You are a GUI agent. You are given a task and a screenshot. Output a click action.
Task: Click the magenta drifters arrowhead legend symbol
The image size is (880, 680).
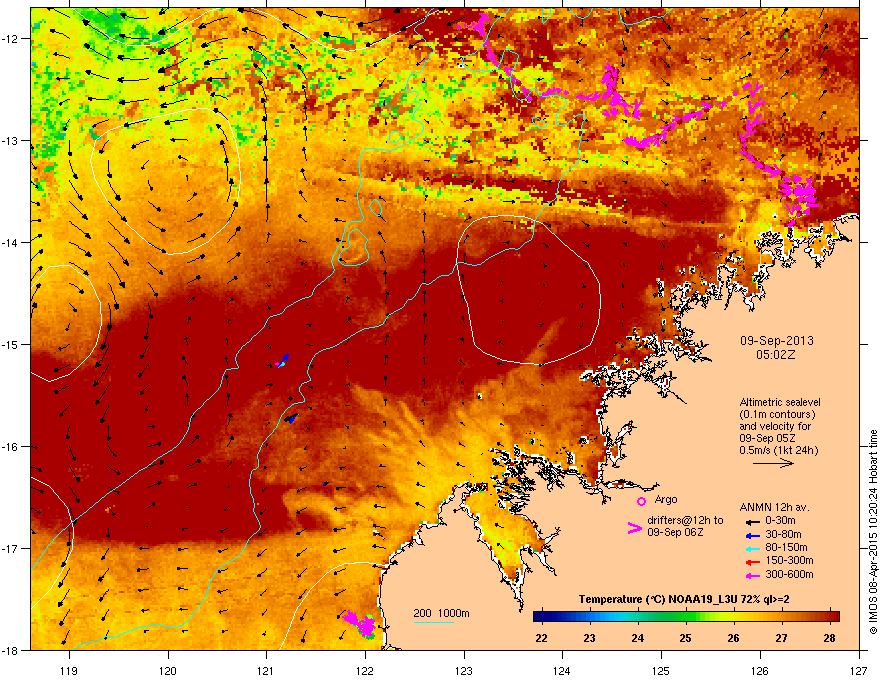(634, 527)
